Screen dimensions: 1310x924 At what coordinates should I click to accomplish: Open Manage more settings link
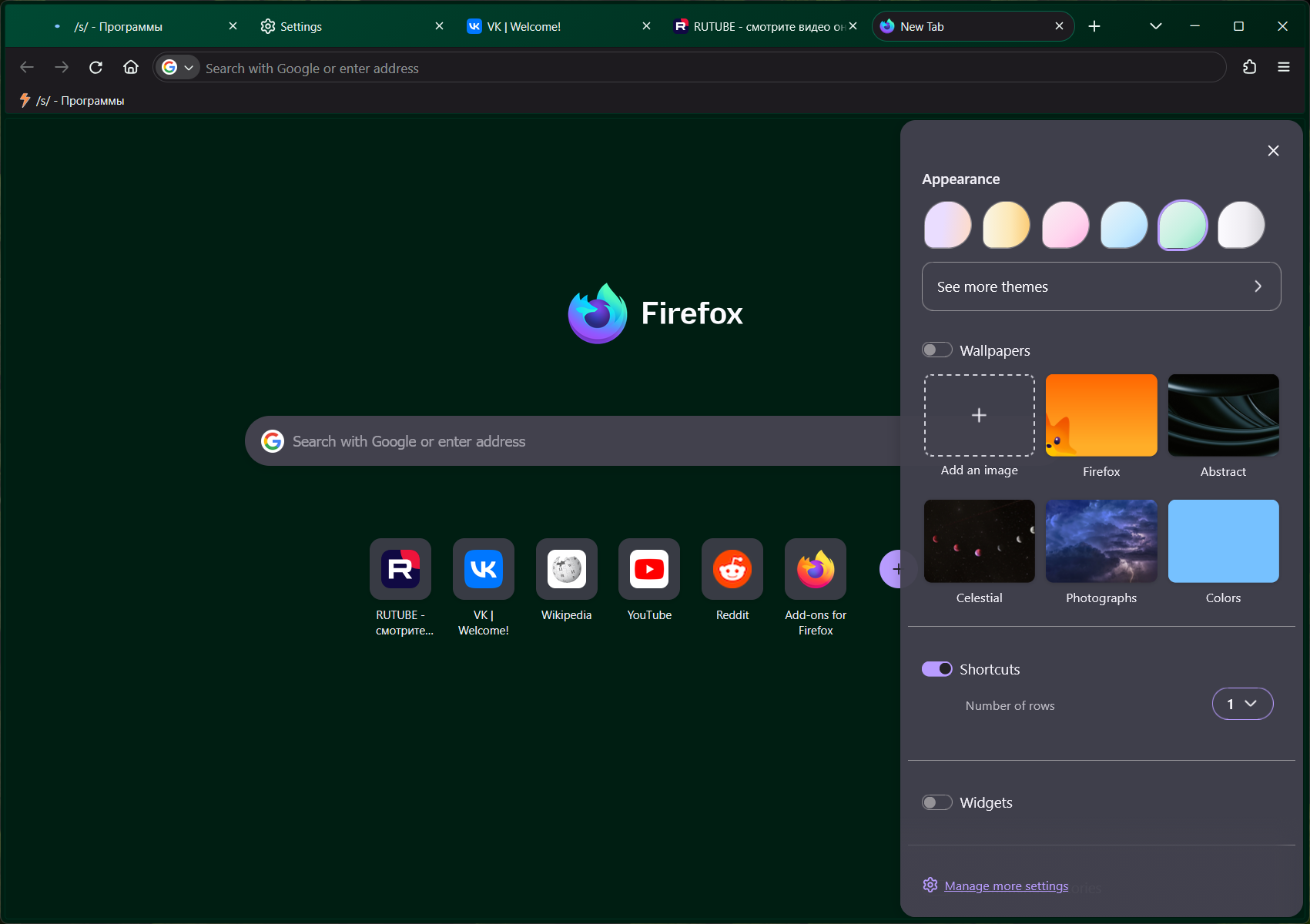click(1006, 885)
